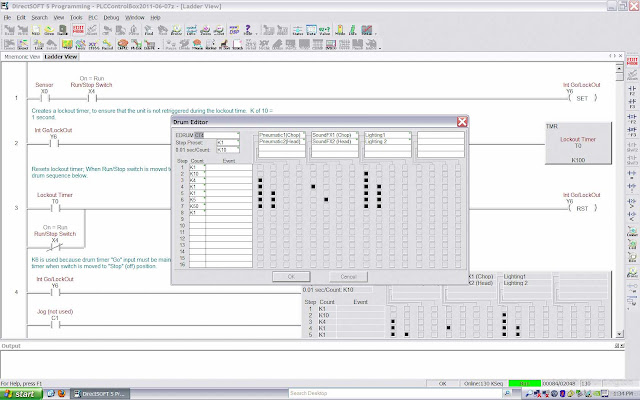Uncheck step 3 box under Pneumatic1(Chop)
The height and width of the screenshot is (400, 640).
(260, 180)
